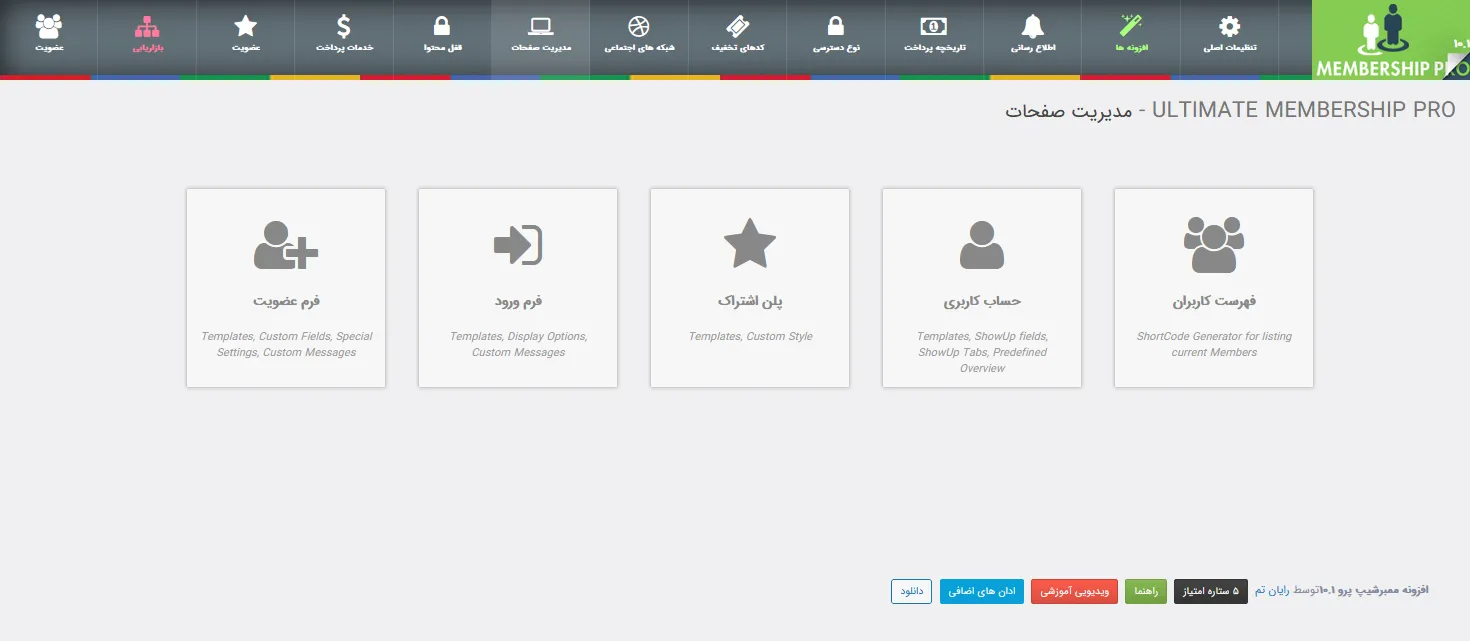Image resolution: width=1470 pixels, height=641 pixels.
Task: Open the فهرست کاربران card
Action: [1214, 288]
